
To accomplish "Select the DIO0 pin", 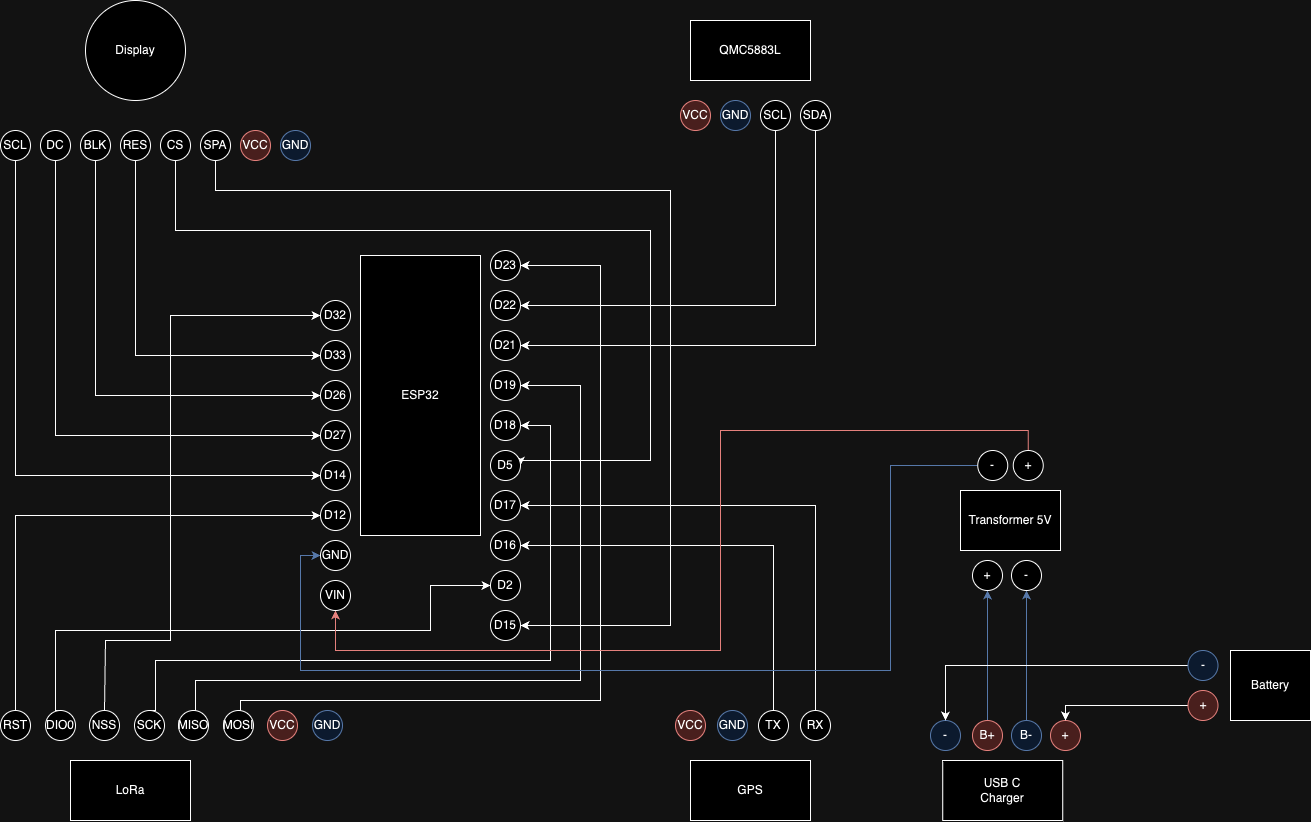I will 60,725.
